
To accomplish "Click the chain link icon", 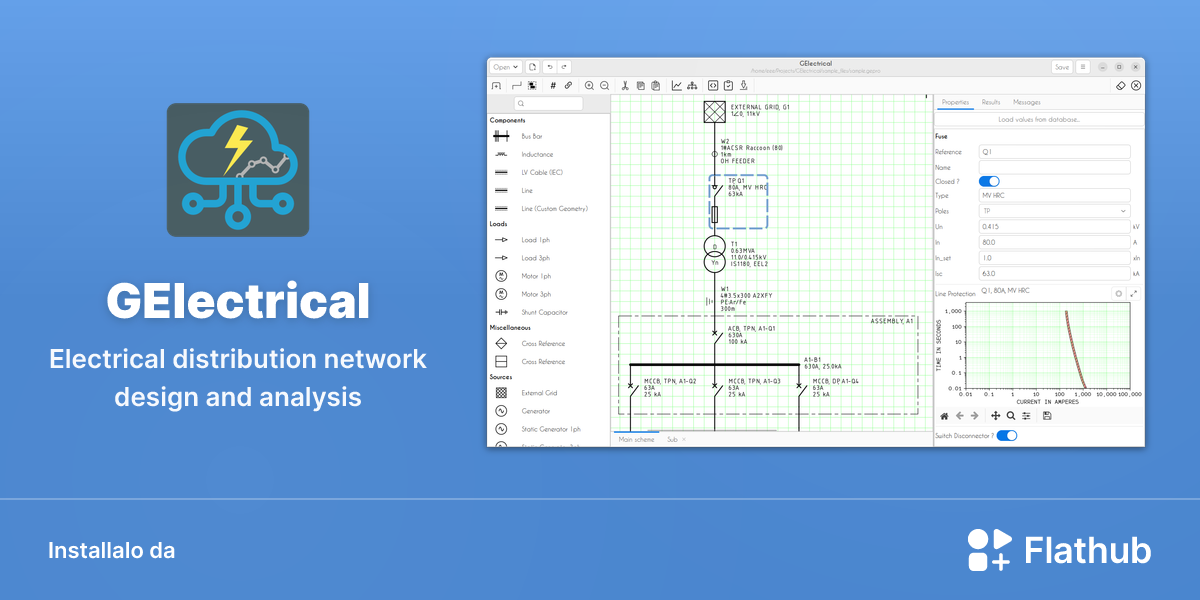I will [x=568, y=86].
